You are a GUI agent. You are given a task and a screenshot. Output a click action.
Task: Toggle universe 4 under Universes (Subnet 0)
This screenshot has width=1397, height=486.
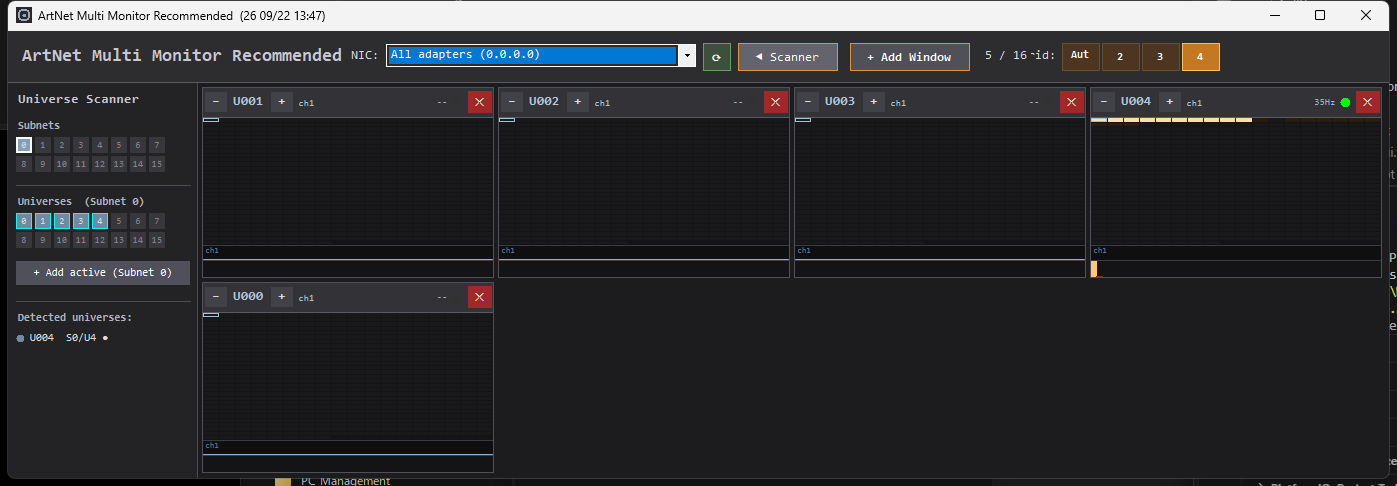click(x=100, y=221)
